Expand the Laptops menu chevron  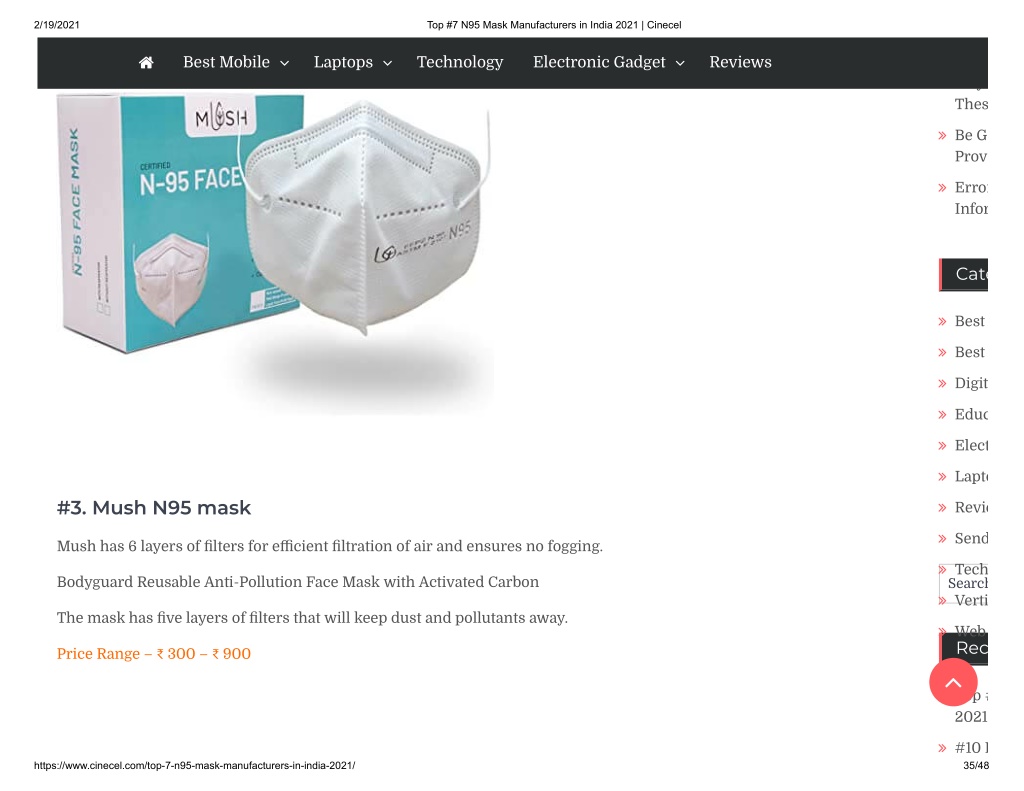click(387, 63)
